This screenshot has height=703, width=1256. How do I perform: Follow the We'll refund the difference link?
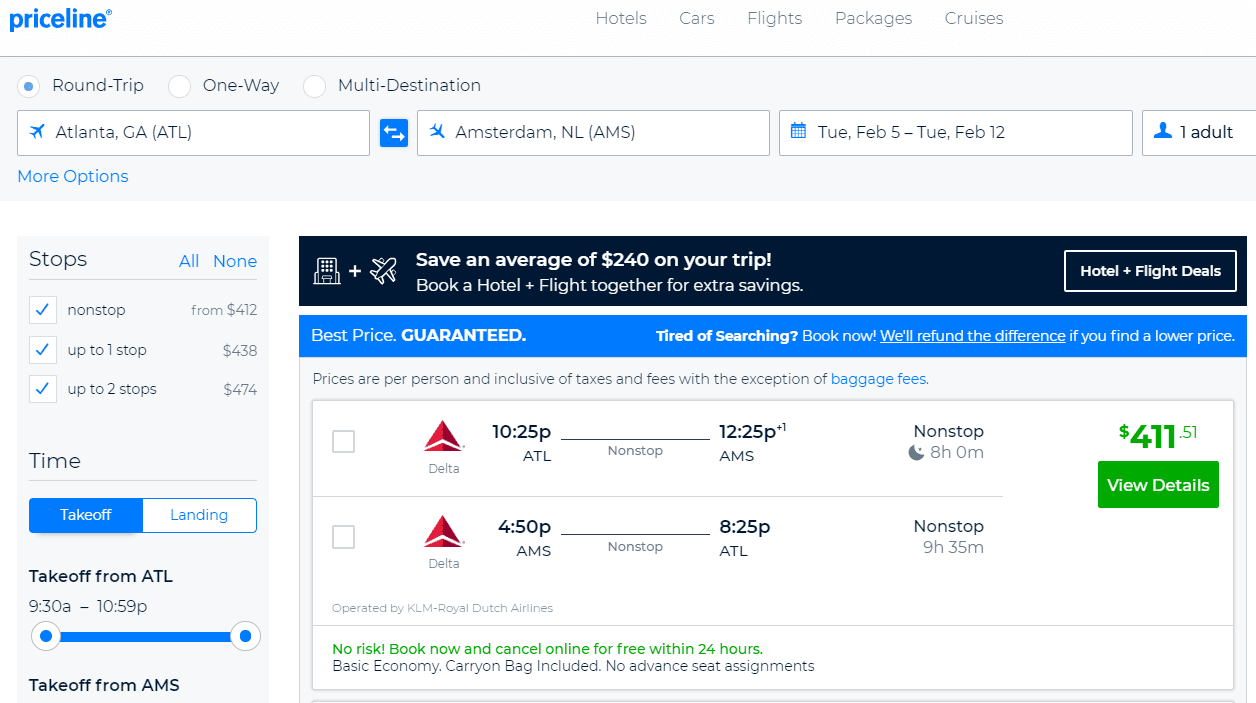pyautogui.click(x=973, y=336)
